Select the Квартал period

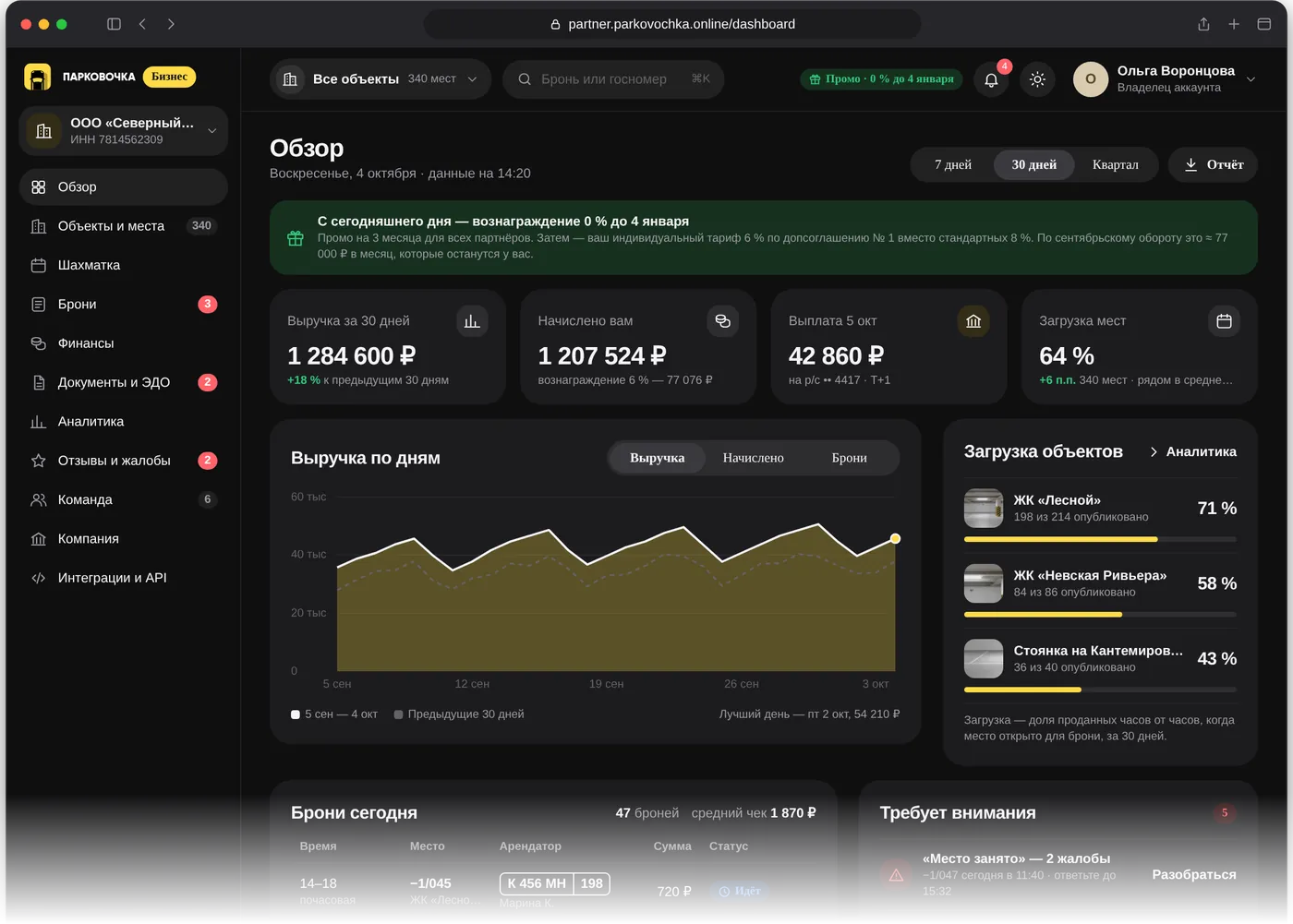(x=1116, y=165)
